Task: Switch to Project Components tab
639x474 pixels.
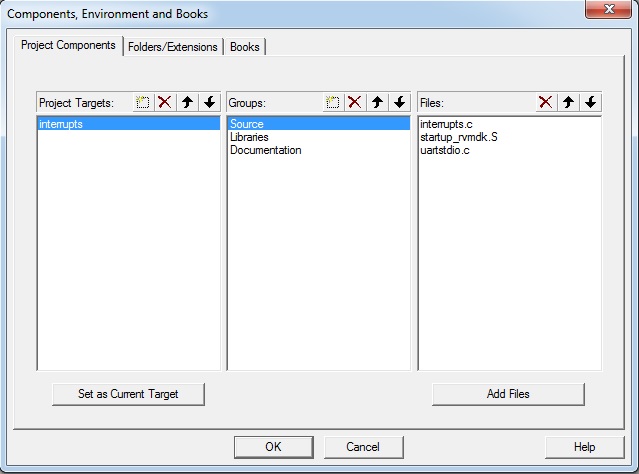Action: (68, 45)
